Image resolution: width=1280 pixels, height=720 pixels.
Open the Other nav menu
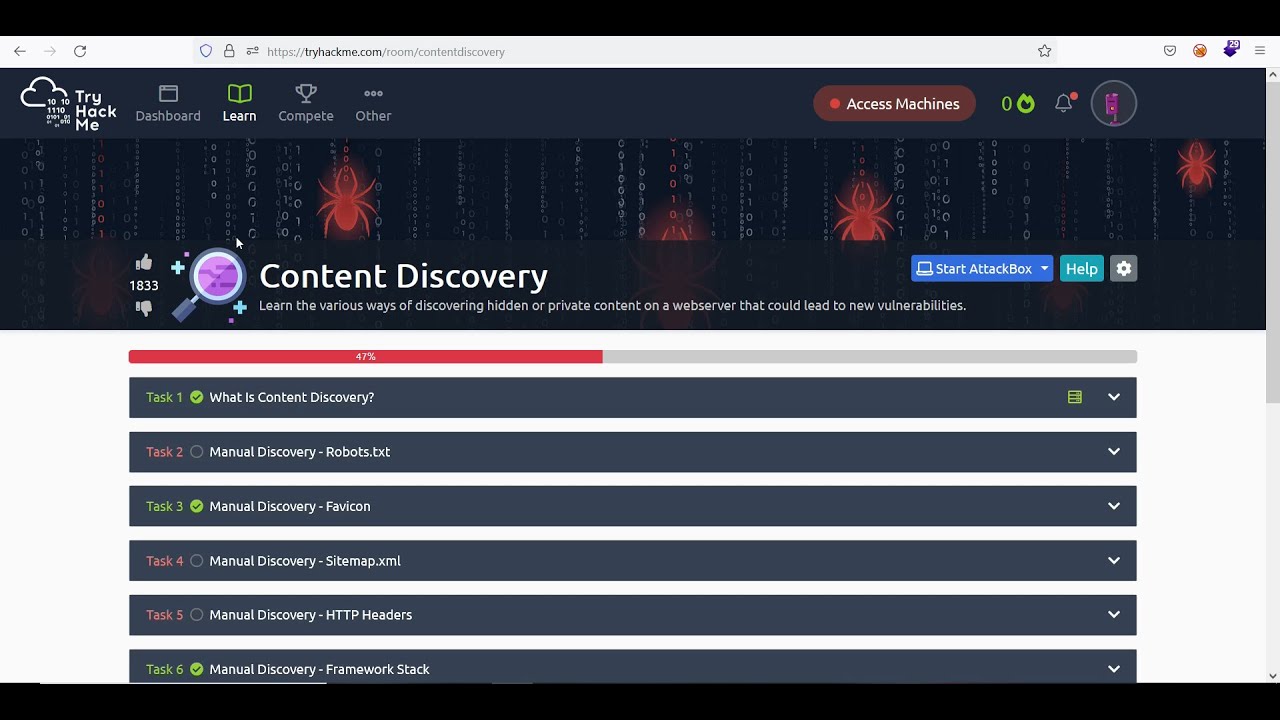coord(373,104)
